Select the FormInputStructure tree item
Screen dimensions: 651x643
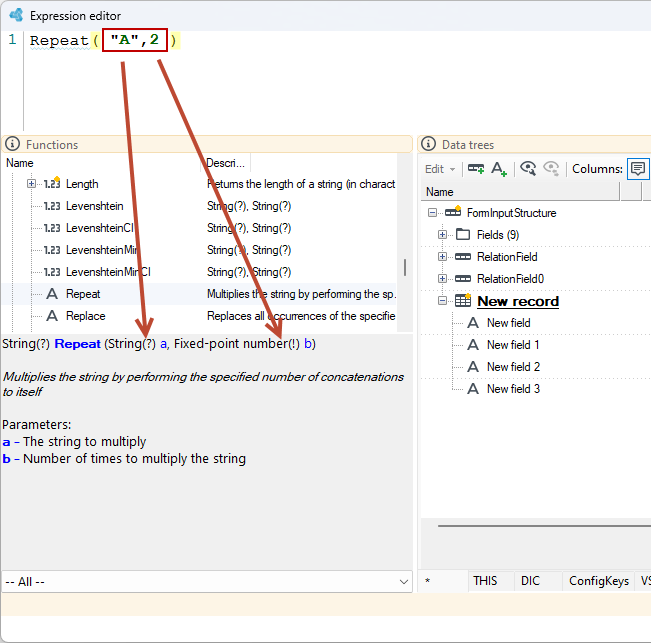512,213
